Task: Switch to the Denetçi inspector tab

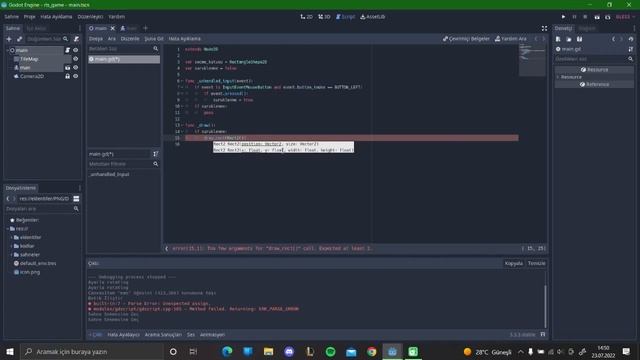Action: pyautogui.click(x=563, y=28)
